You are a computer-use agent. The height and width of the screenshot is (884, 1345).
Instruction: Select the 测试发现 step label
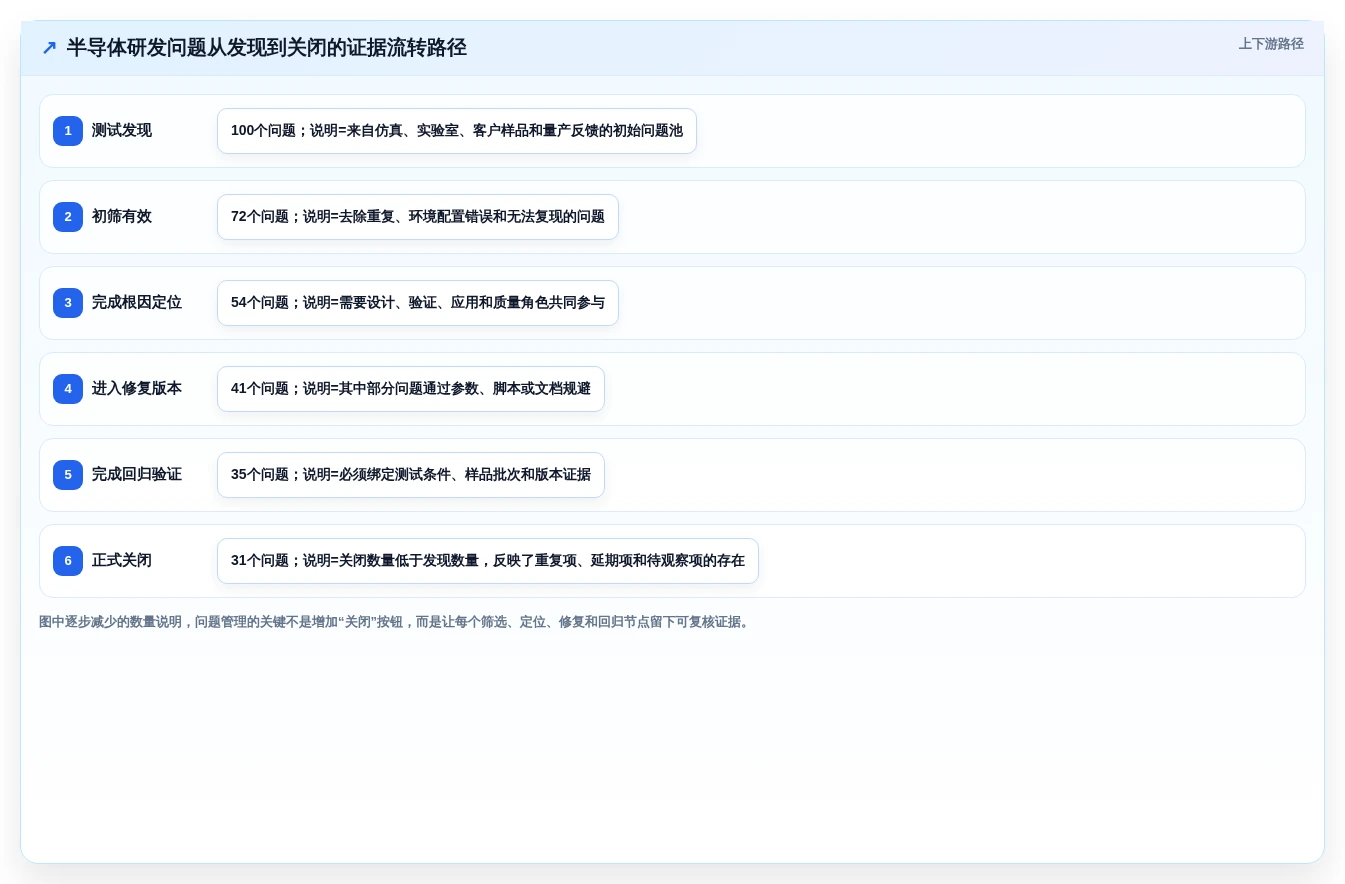(x=122, y=130)
